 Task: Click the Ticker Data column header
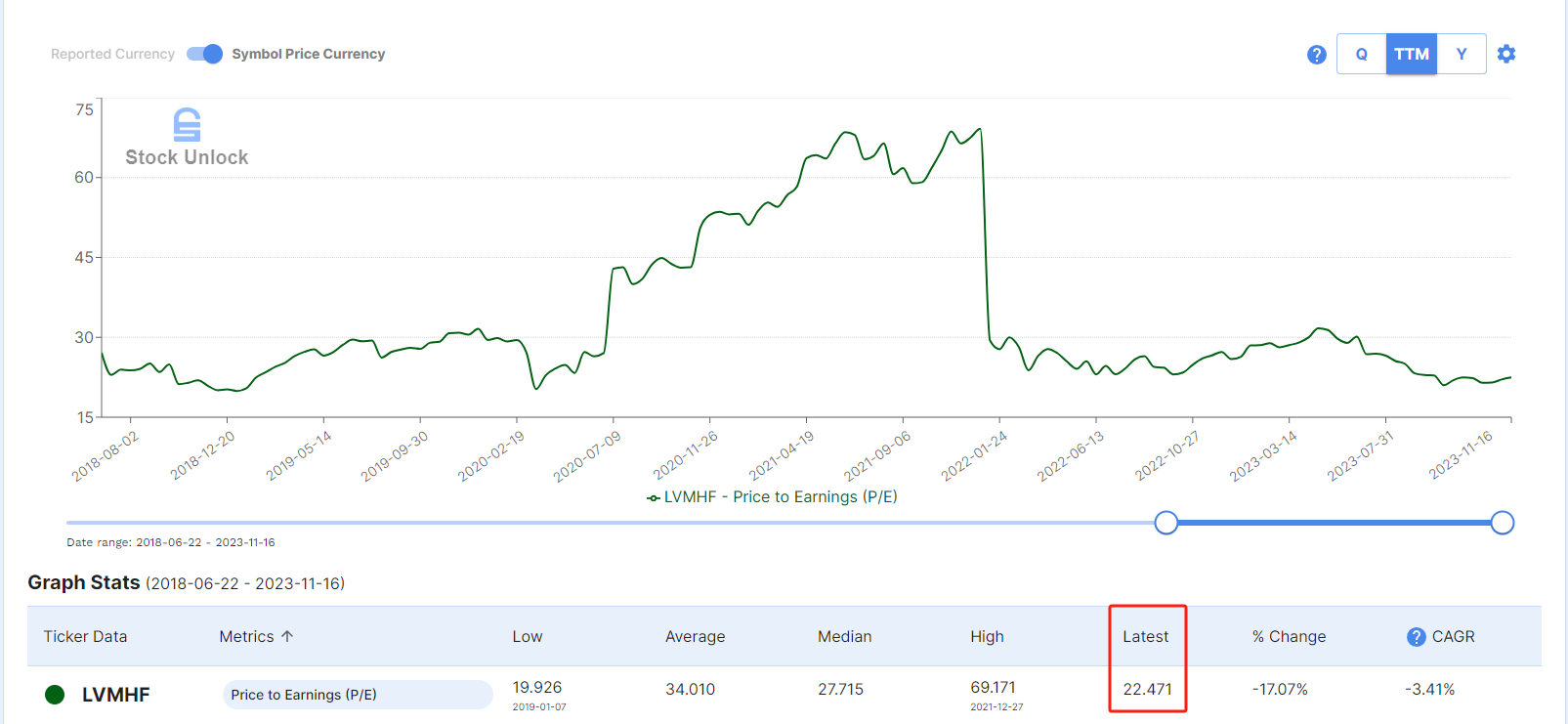coord(85,636)
